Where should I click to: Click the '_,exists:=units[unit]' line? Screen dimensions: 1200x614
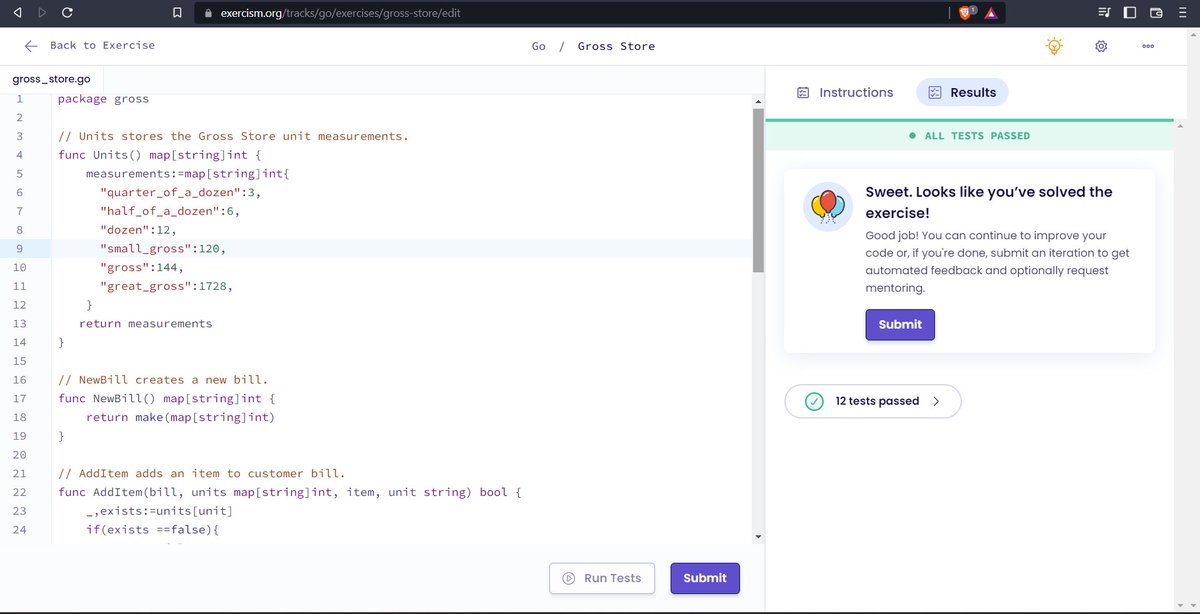158,511
